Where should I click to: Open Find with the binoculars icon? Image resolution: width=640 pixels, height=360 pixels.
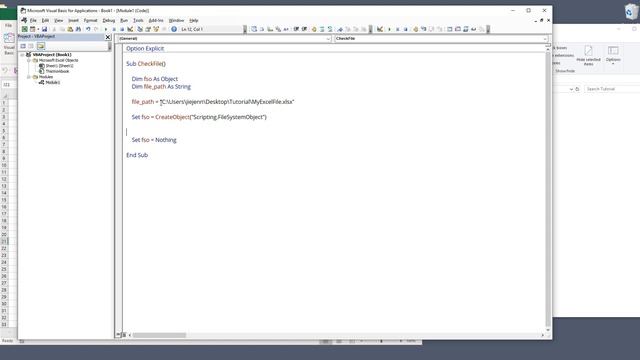pyautogui.click(x=78, y=29)
